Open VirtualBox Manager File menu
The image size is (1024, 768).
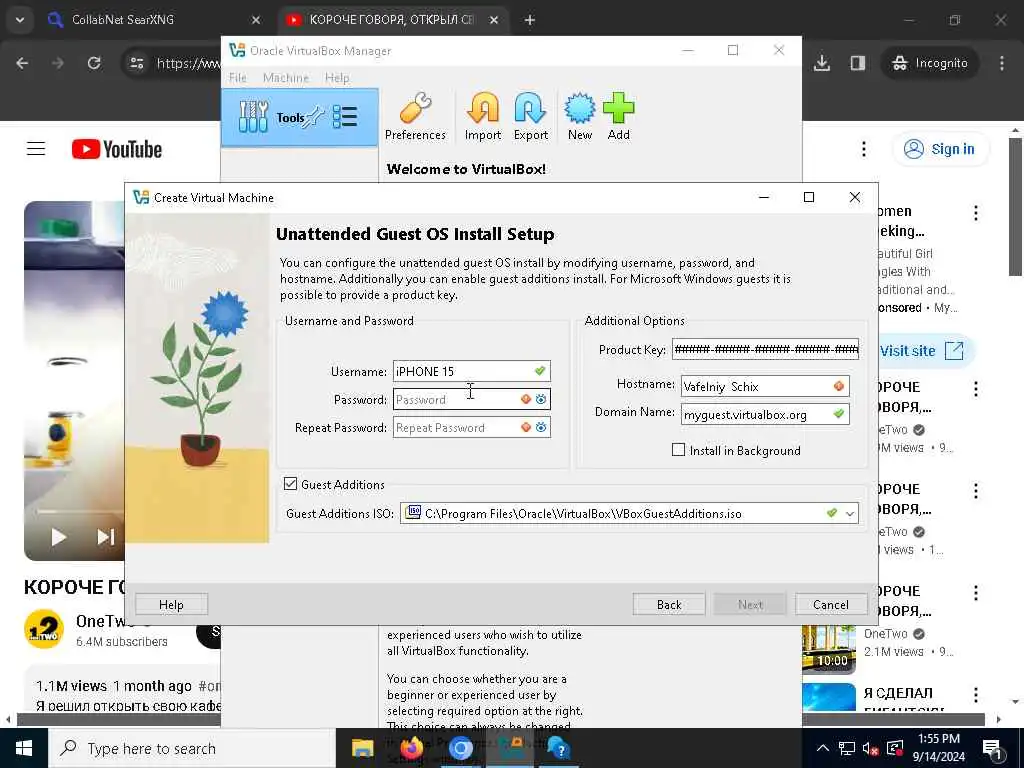click(x=238, y=78)
